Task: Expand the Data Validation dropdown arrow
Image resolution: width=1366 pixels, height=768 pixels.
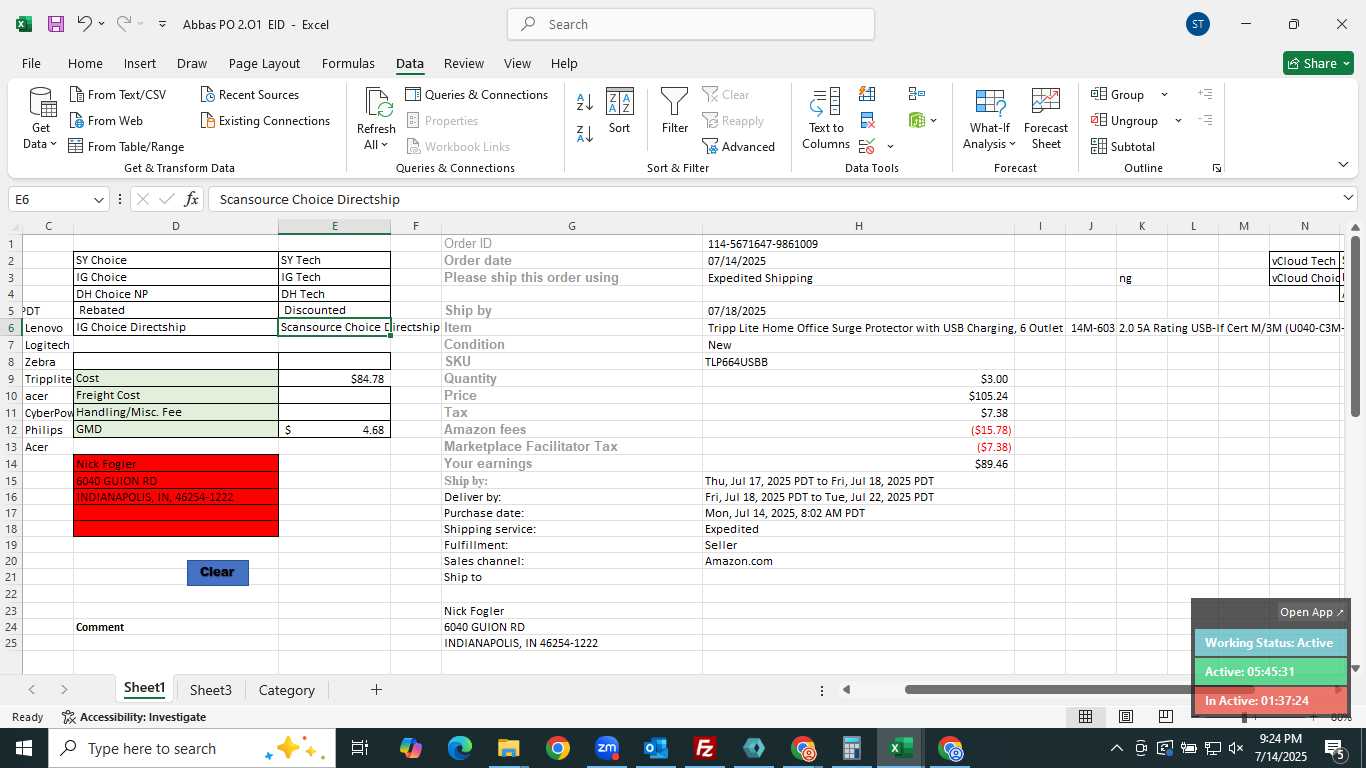Action: pyautogui.click(x=890, y=147)
